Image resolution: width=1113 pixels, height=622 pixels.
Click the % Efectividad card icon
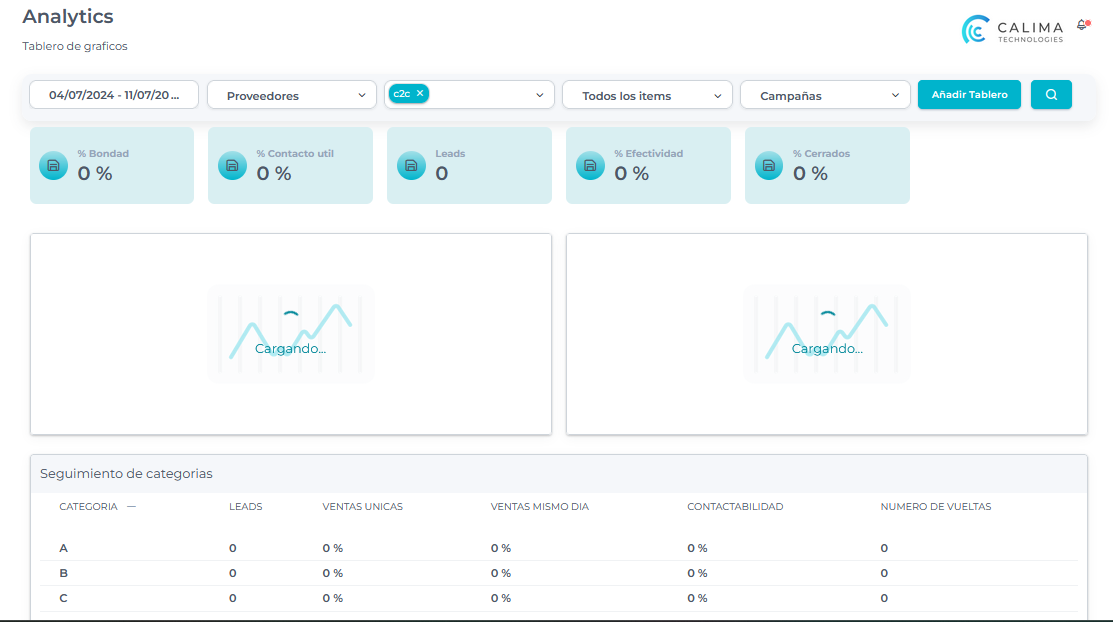click(x=590, y=166)
